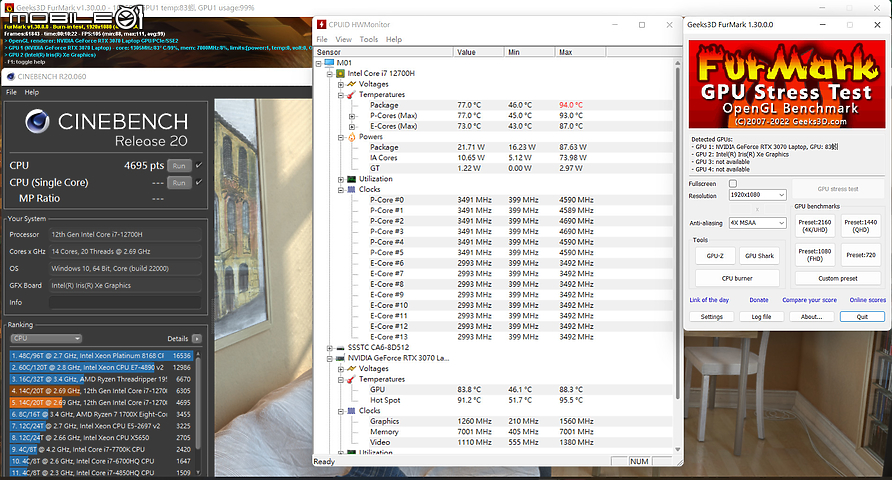The height and width of the screenshot is (480, 892).
Task: Select ranking entry Intel Core i7-7700K
Action: (x=101, y=449)
